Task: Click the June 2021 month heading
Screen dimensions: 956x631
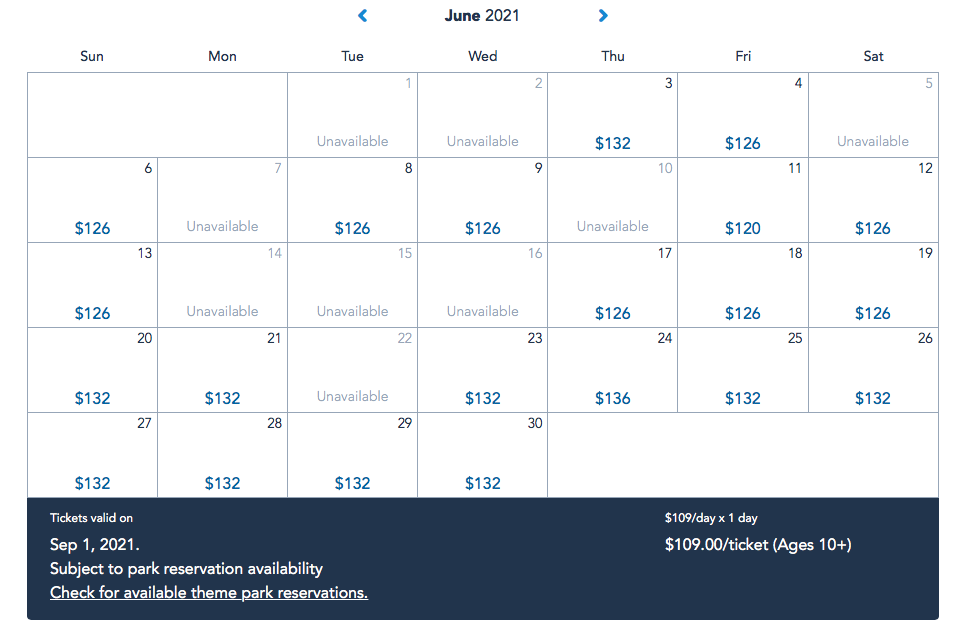Action: pos(482,16)
